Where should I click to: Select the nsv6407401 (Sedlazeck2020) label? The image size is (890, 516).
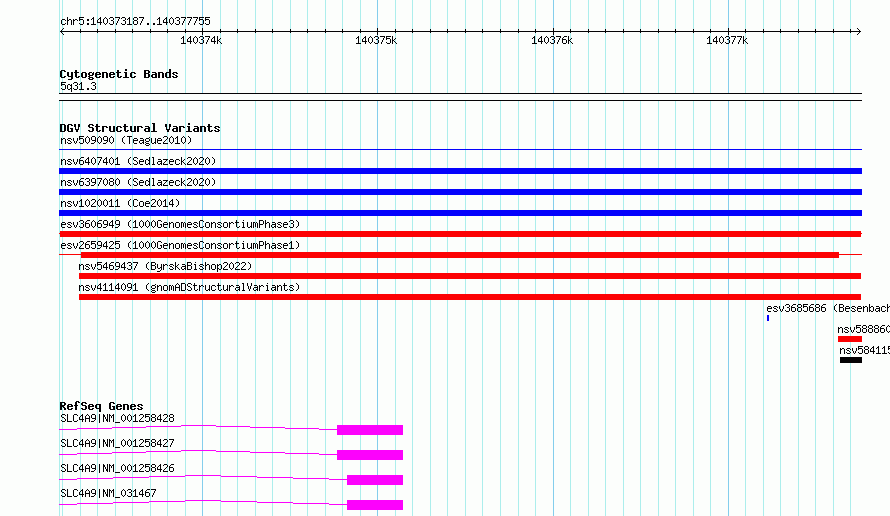(138, 161)
